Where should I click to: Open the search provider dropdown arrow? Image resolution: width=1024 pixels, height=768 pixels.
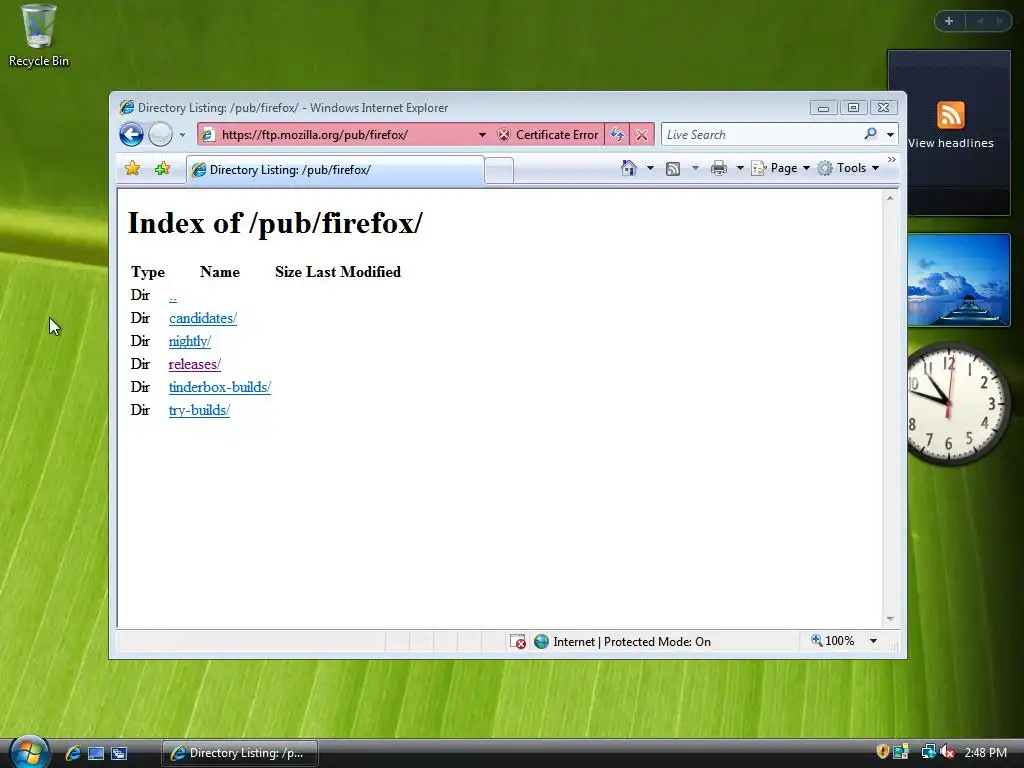(890, 135)
